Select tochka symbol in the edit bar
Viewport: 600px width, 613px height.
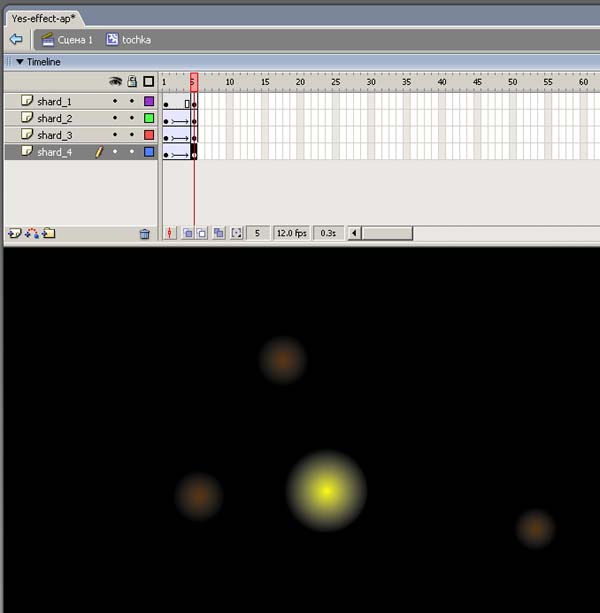[x=129, y=39]
